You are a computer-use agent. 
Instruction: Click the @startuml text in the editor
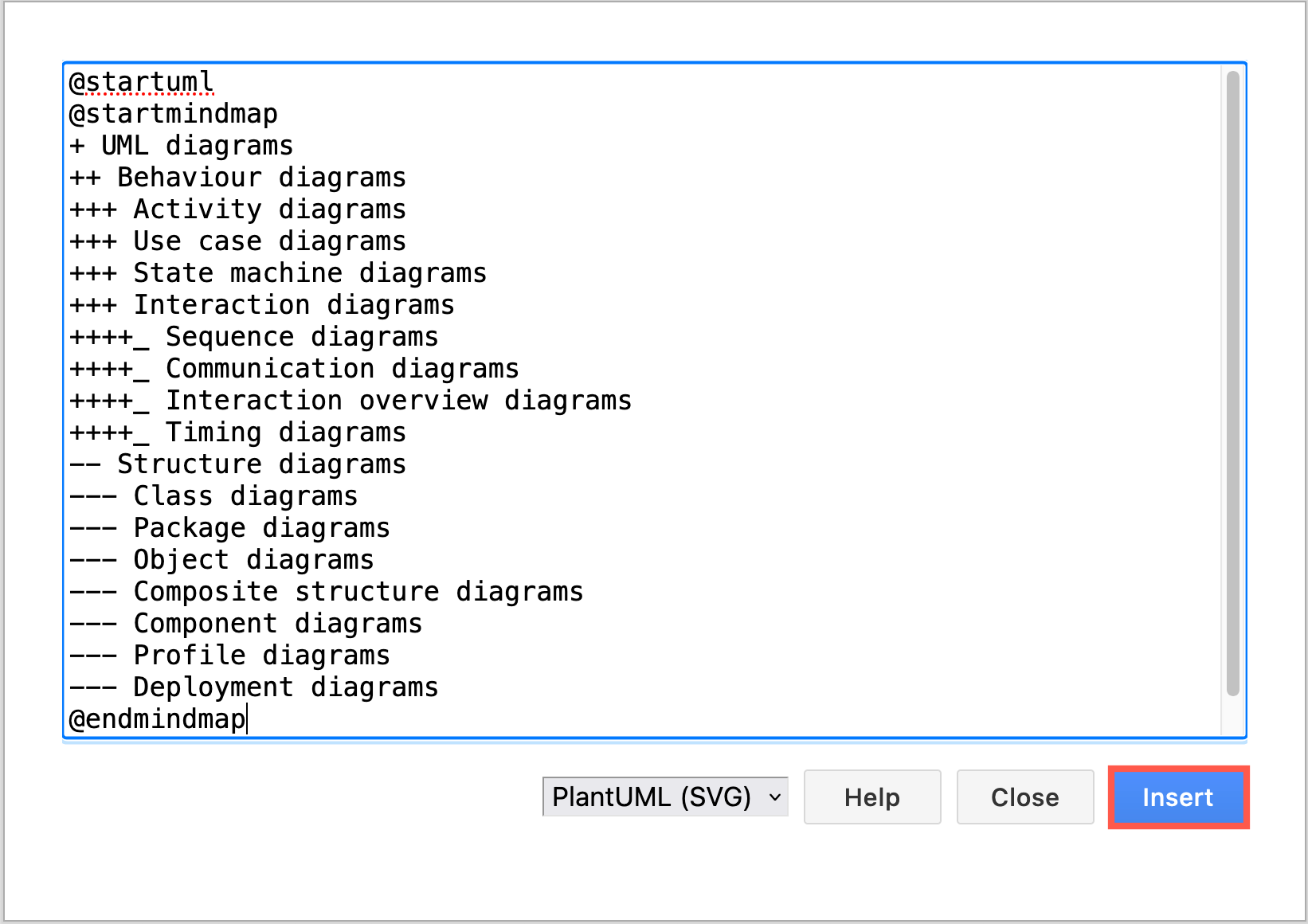coord(140,81)
